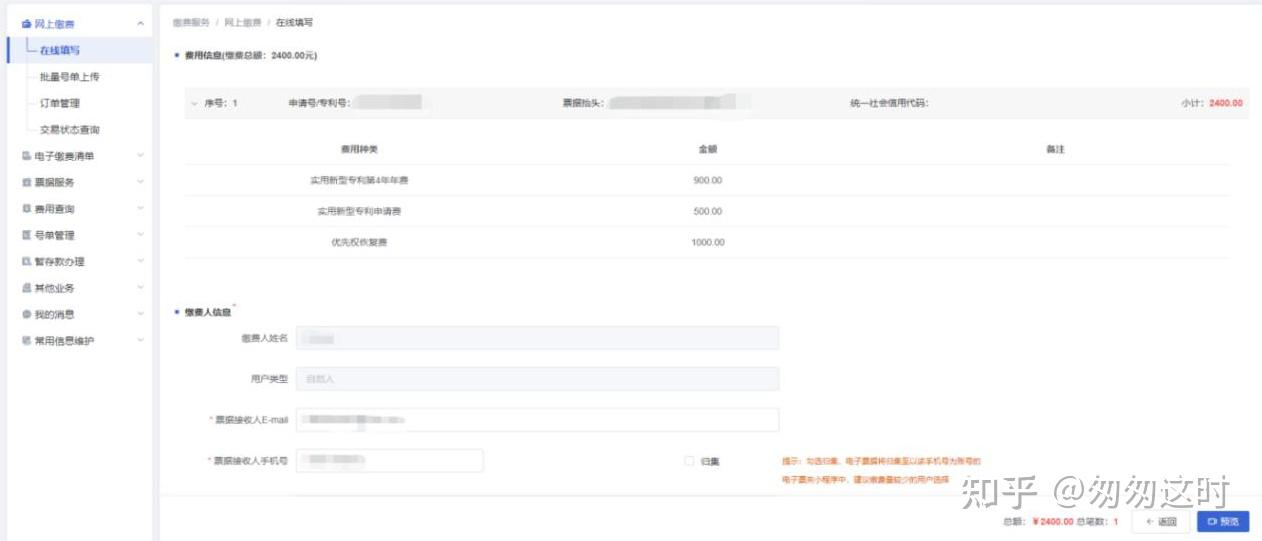Open the 批量号单上传 submenu item
1262x541 pixels.
[x=69, y=77]
